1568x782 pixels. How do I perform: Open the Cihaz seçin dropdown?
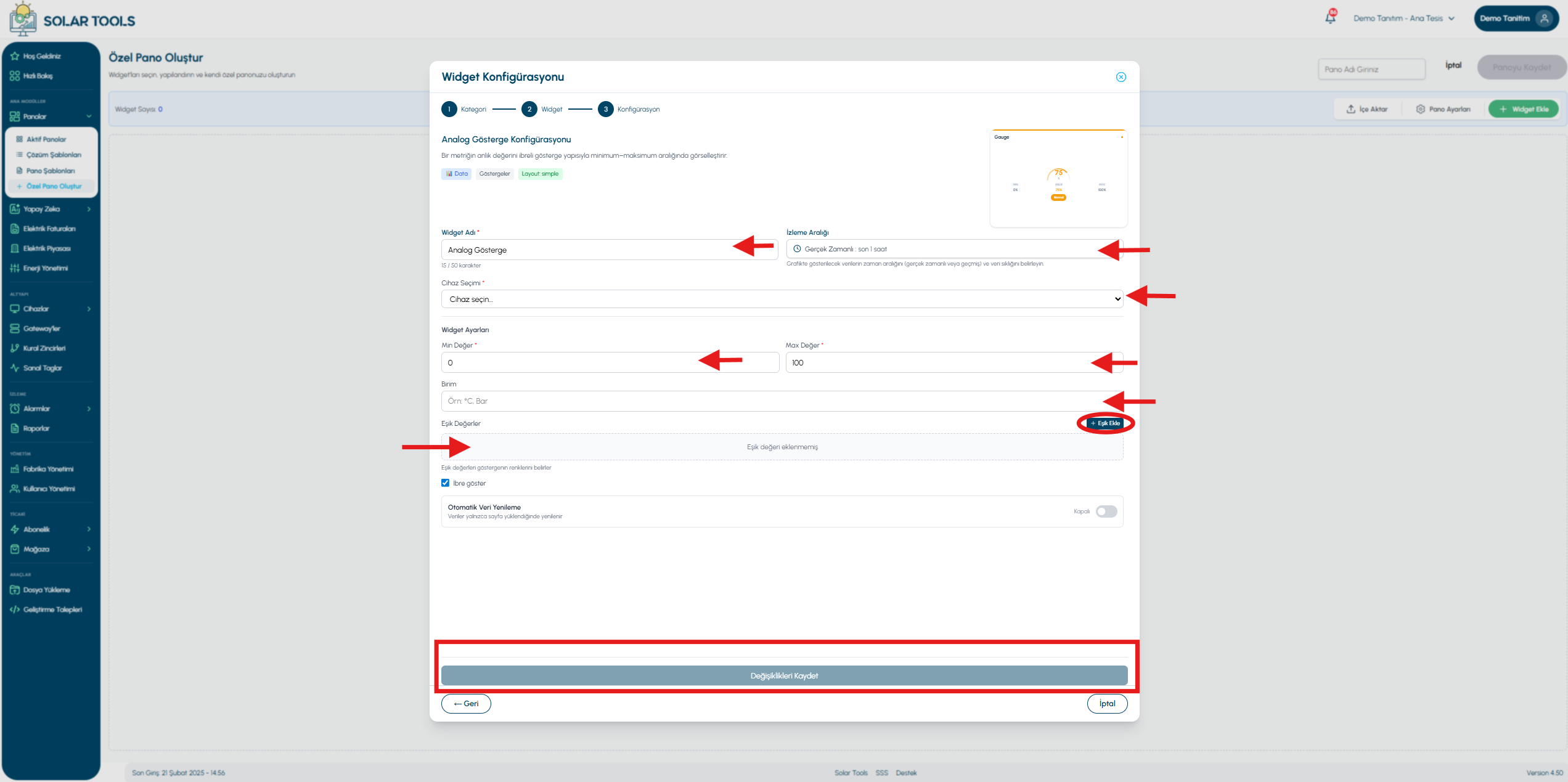tap(782, 299)
